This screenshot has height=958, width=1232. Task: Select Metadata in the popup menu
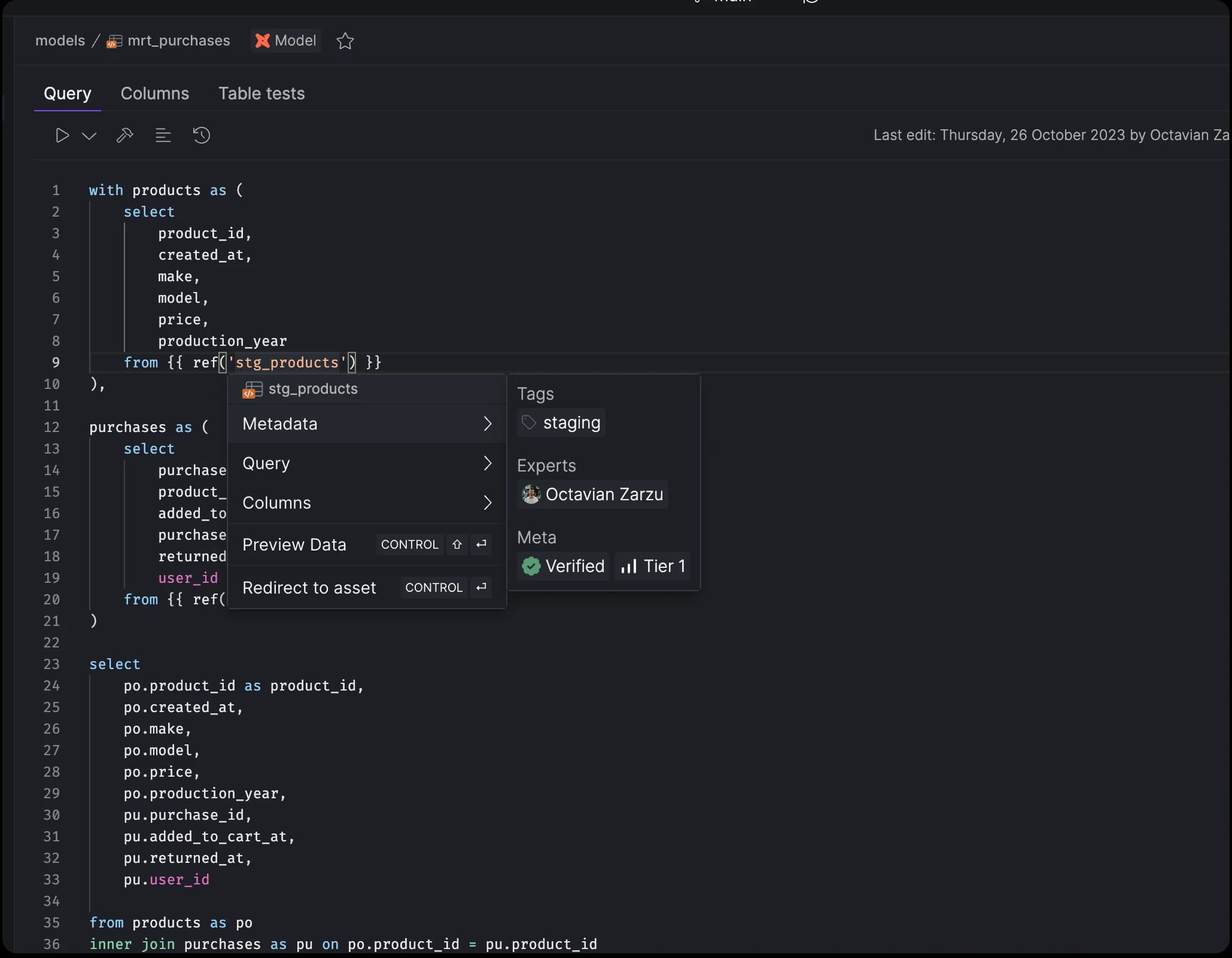[x=367, y=424]
